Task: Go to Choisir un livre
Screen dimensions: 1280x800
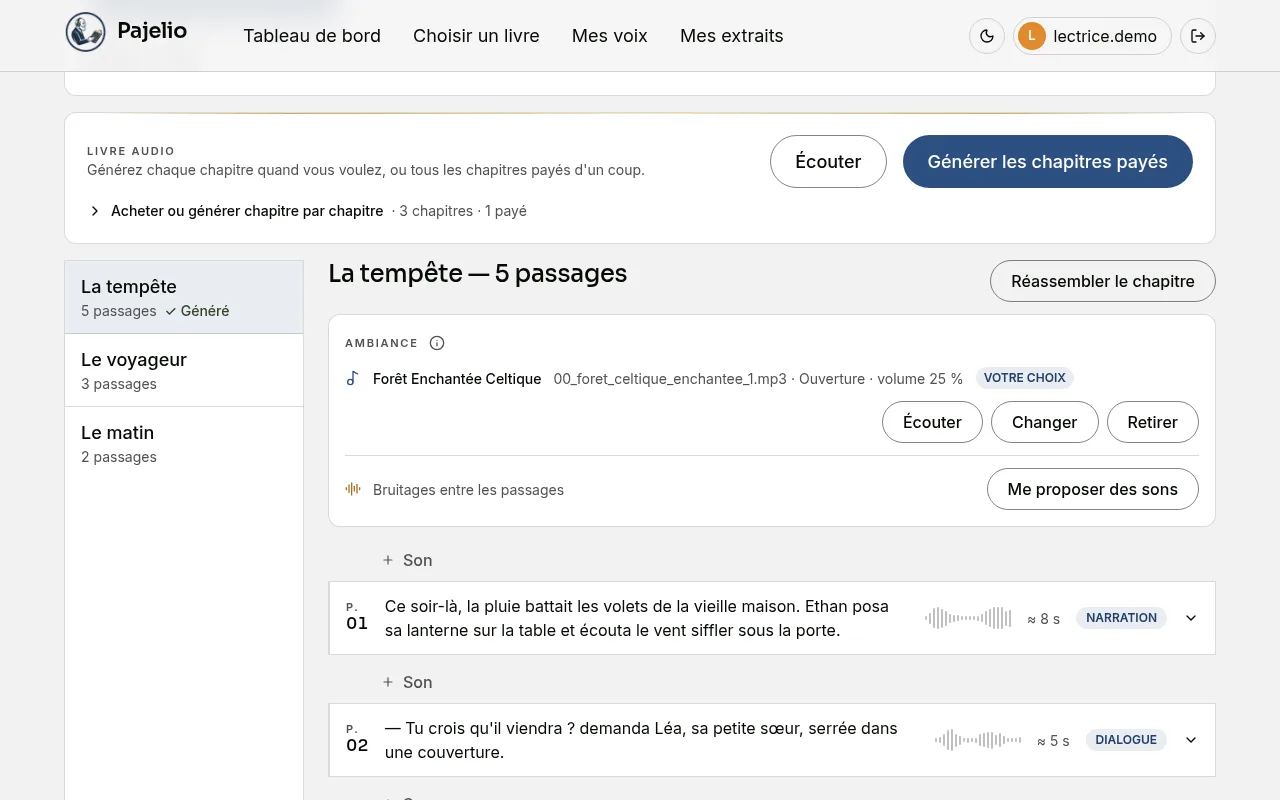Action: coord(476,36)
